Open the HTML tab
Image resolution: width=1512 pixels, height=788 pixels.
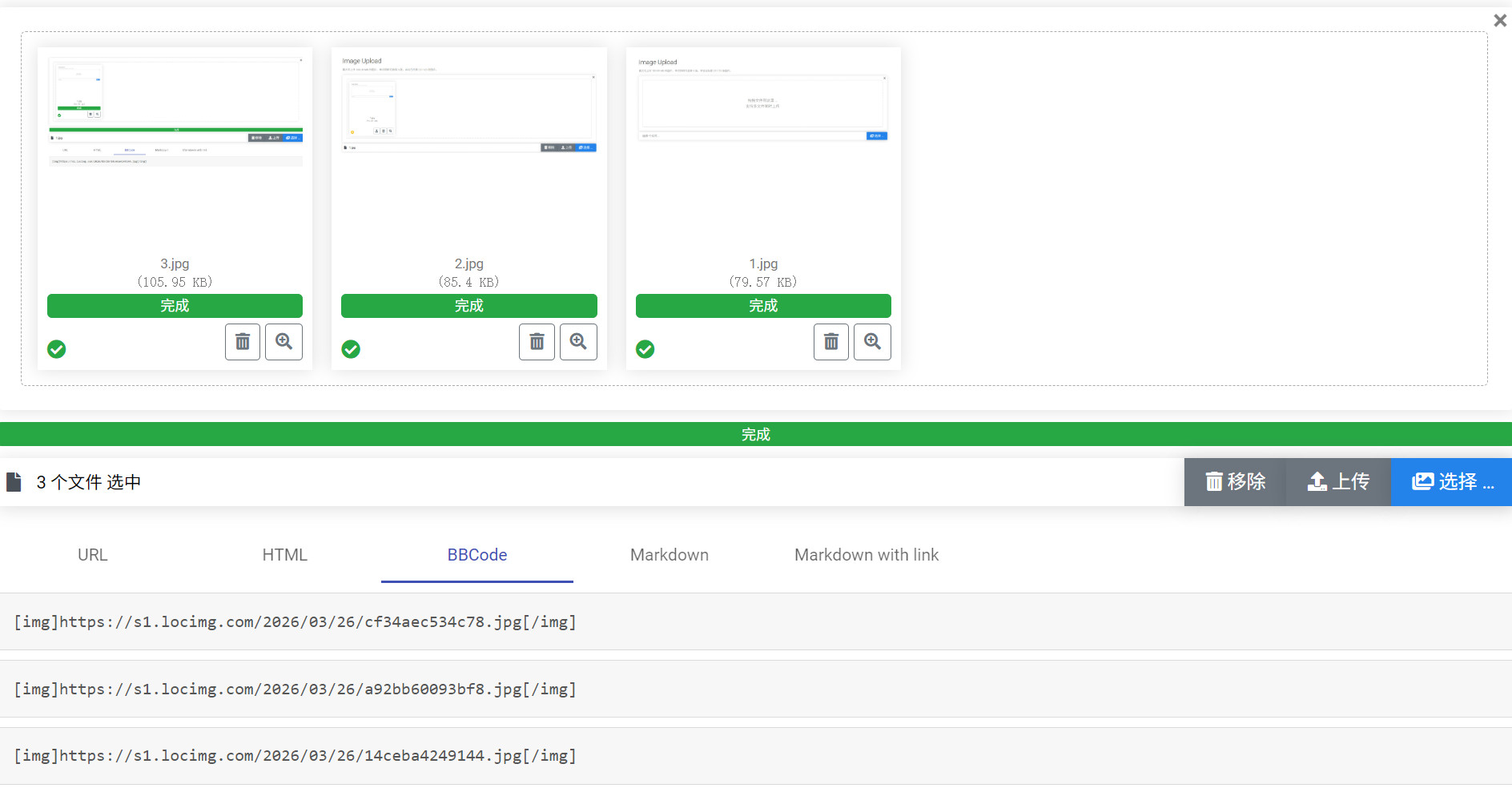click(x=284, y=555)
